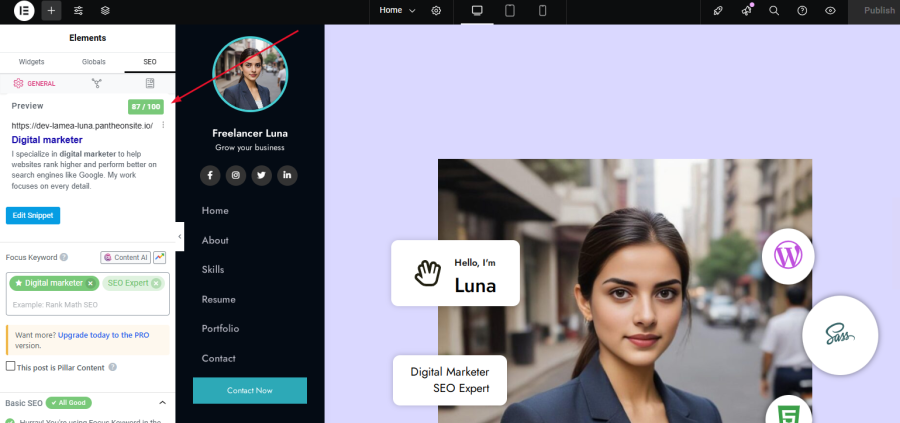
Task: Collapse the Basic SEO section
Action: coord(162,403)
